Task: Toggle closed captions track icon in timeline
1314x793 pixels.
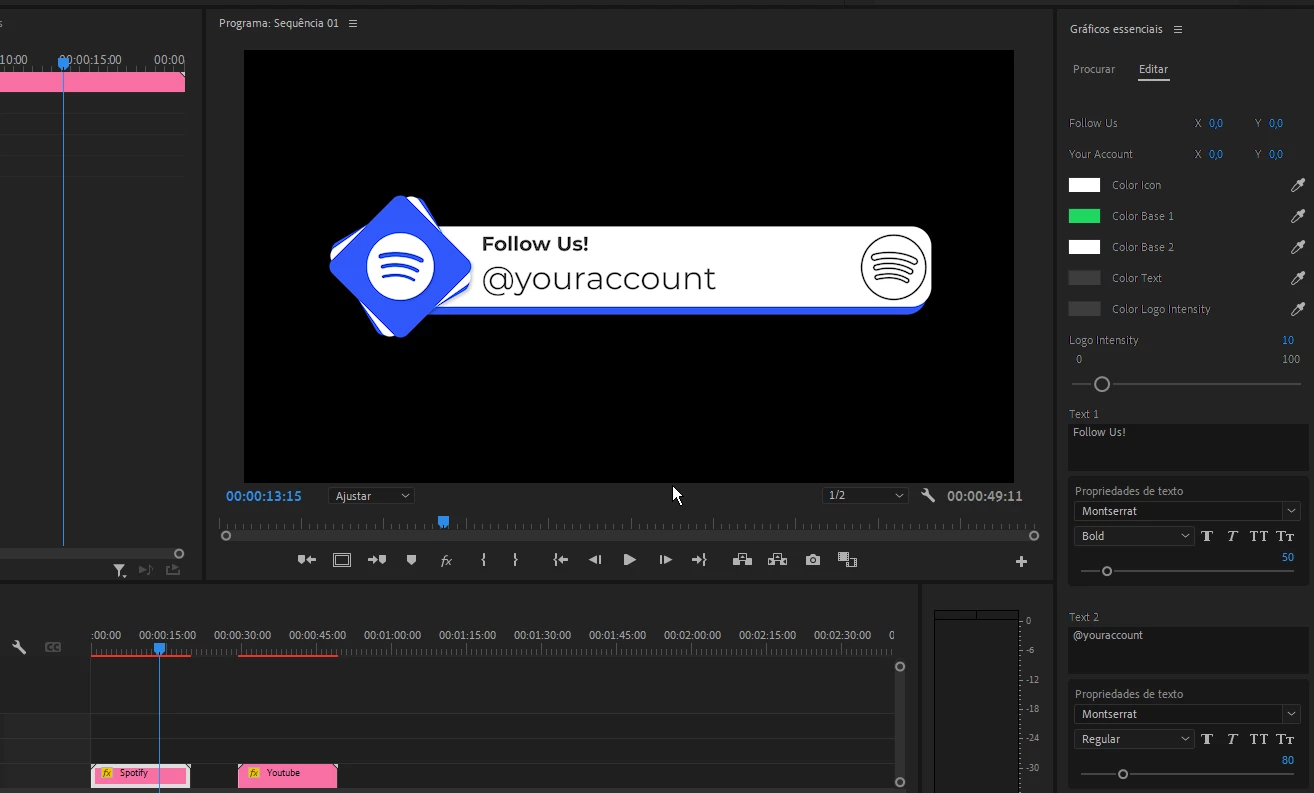Action: (x=53, y=647)
